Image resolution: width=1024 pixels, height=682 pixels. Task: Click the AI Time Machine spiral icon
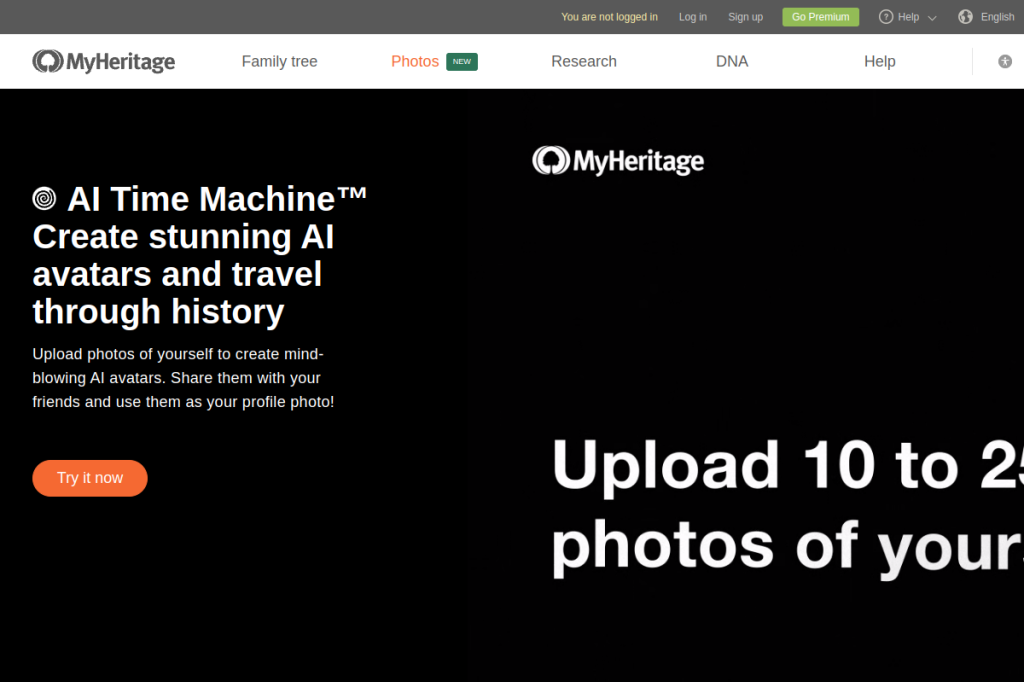(x=44, y=198)
